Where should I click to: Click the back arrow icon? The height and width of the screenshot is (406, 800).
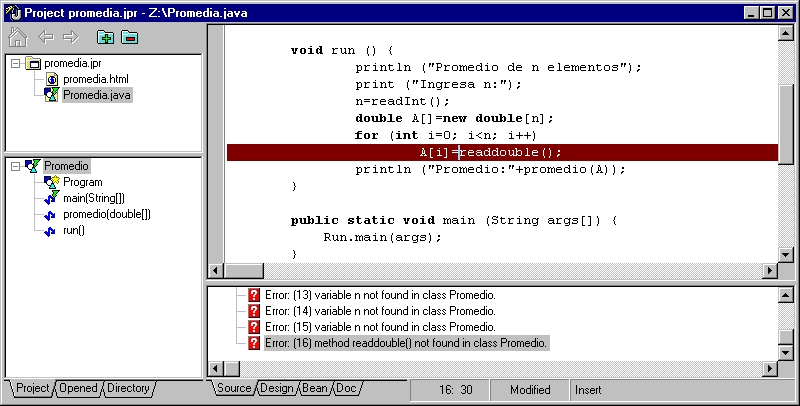[45, 38]
